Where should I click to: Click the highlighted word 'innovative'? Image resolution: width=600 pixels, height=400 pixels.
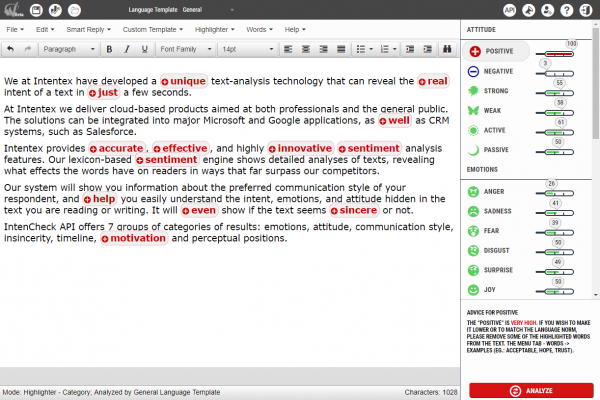coord(301,148)
